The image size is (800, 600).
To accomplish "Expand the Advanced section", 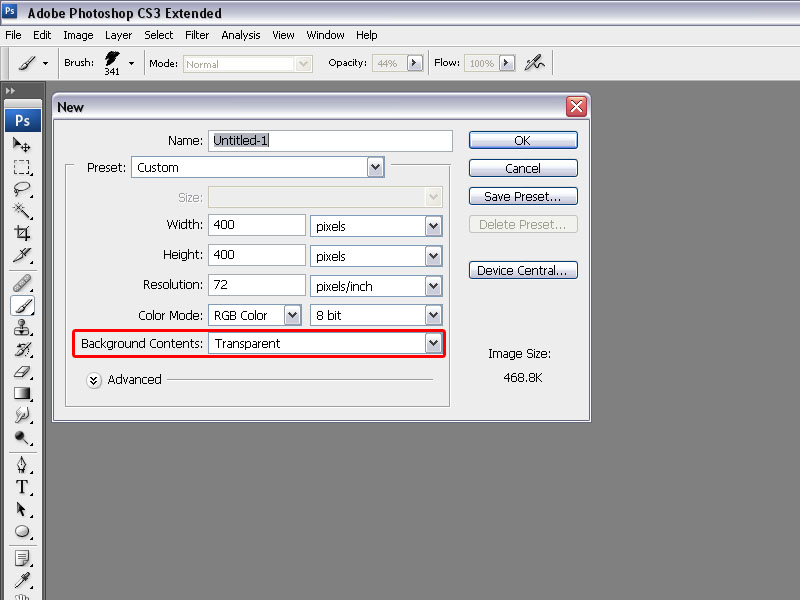I will click(94, 380).
